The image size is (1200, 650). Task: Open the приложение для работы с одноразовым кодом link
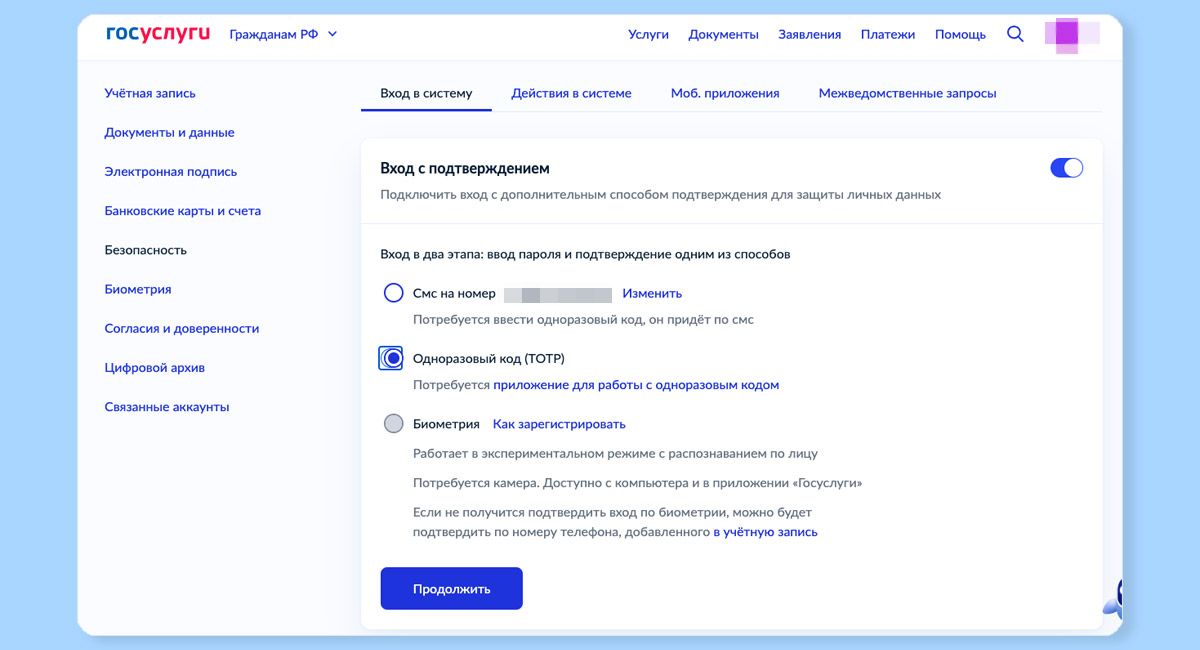pyautogui.click(x=636, y=385)
